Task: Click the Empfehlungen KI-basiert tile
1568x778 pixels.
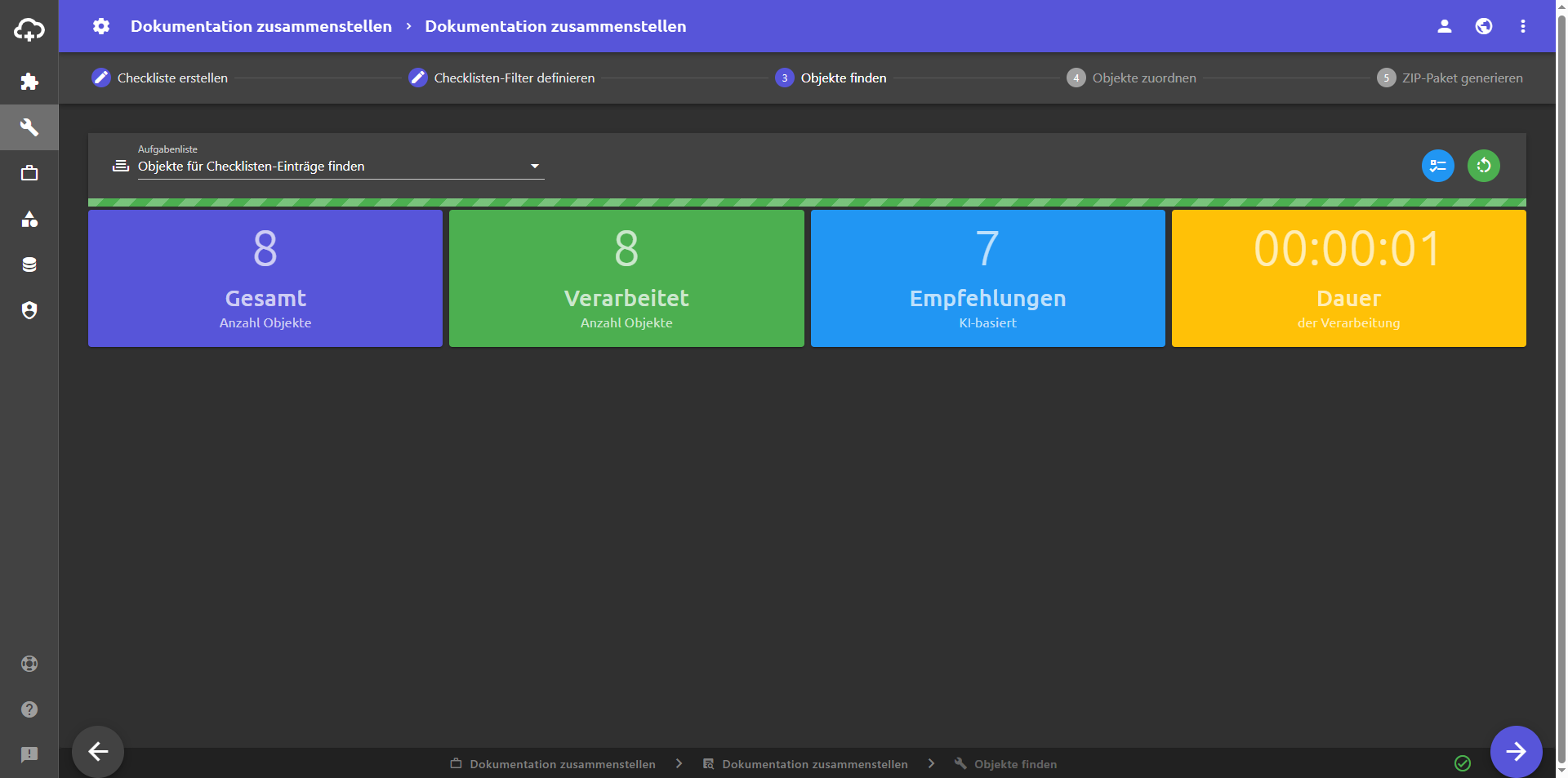Action: point(987,278)
